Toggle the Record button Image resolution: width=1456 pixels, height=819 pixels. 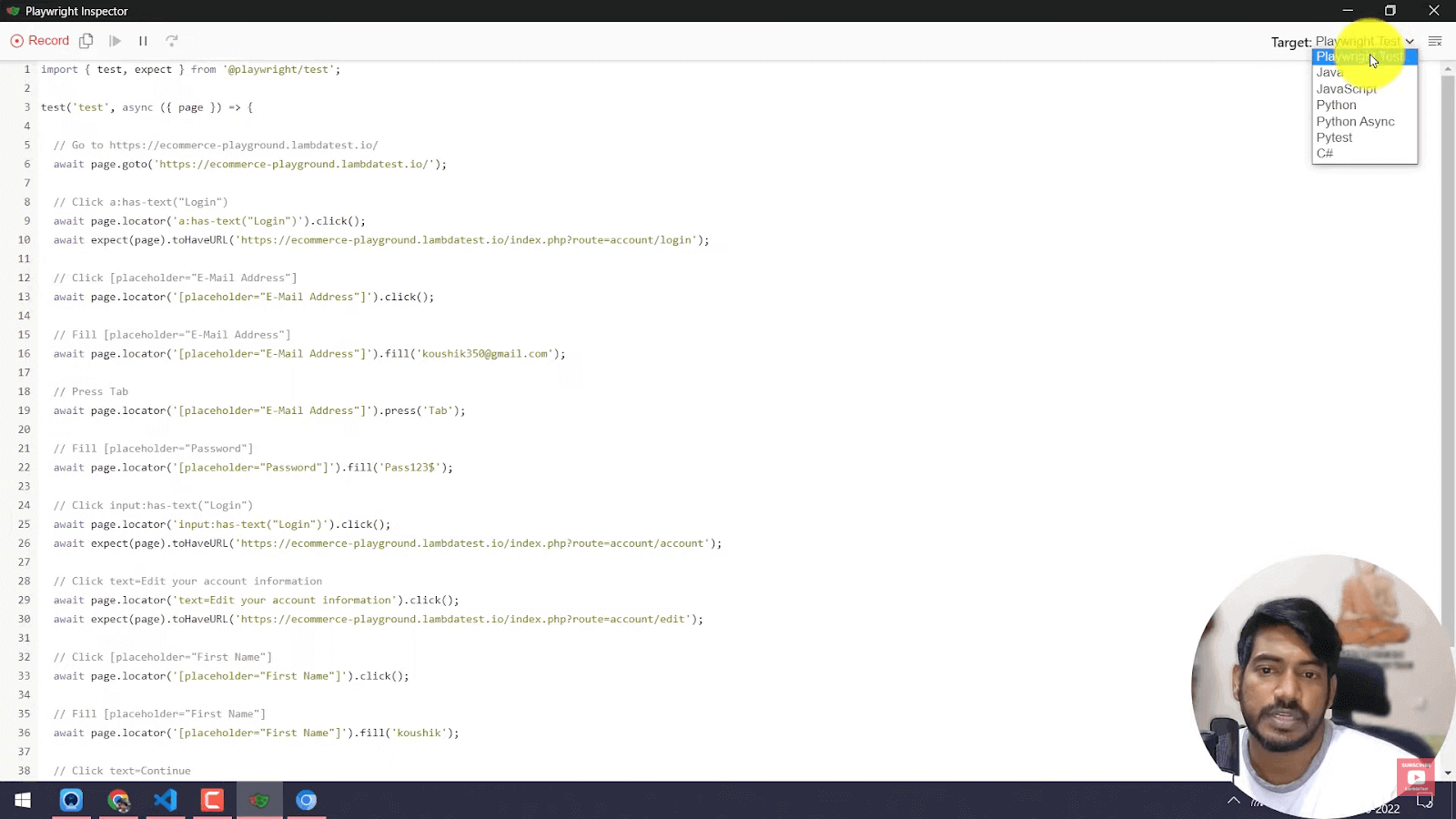(40, 41)
